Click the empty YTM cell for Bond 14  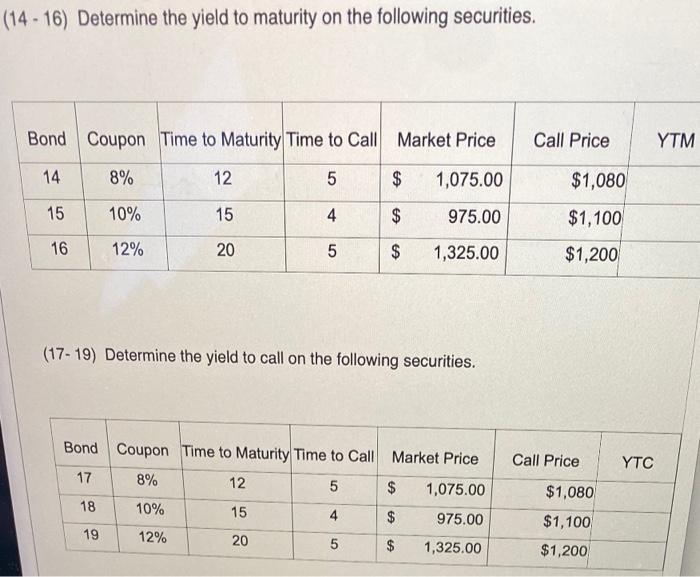668,181
